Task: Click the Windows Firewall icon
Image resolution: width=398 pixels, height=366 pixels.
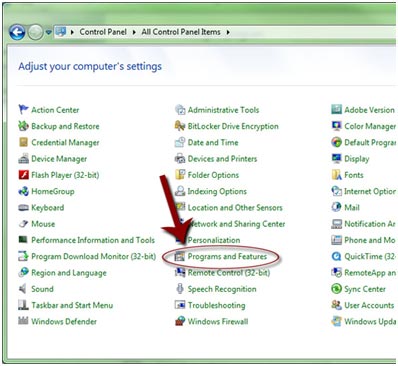Action: pos(180,321)
